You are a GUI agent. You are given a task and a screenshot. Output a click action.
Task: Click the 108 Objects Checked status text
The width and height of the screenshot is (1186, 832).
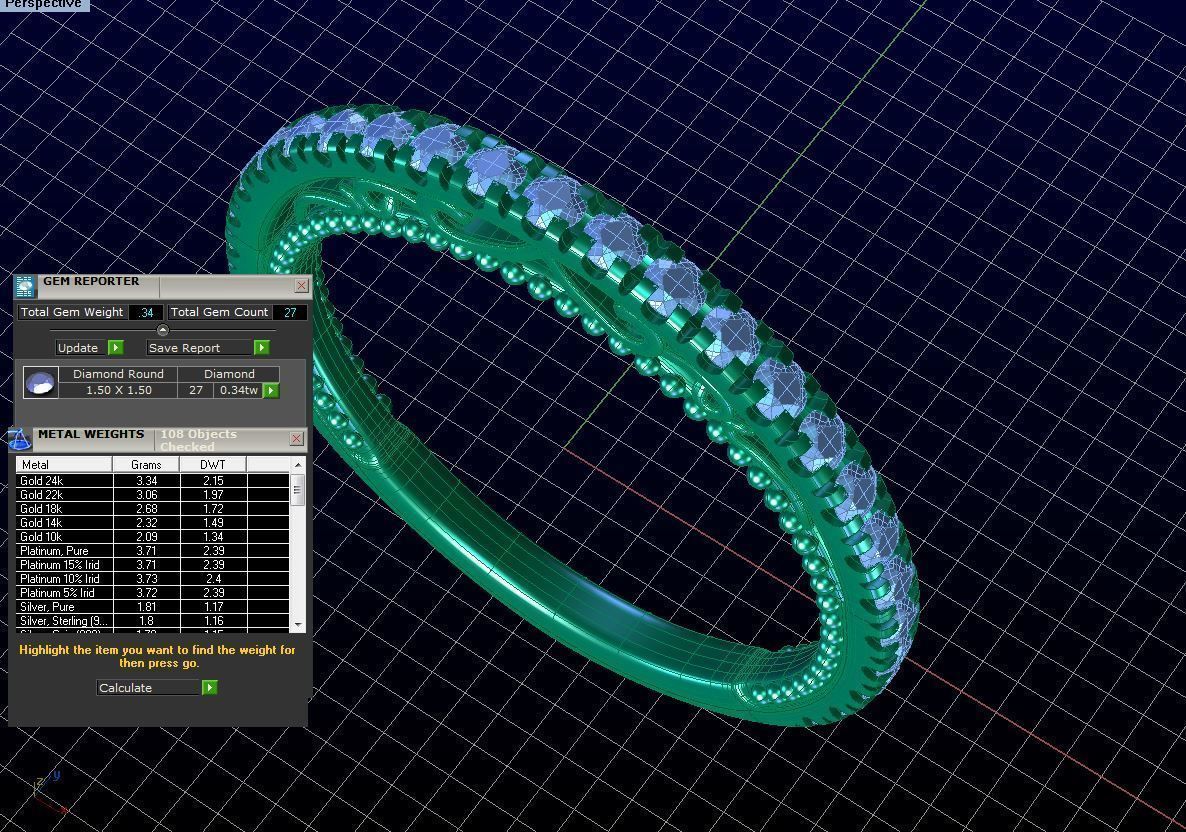coord(198,439)
